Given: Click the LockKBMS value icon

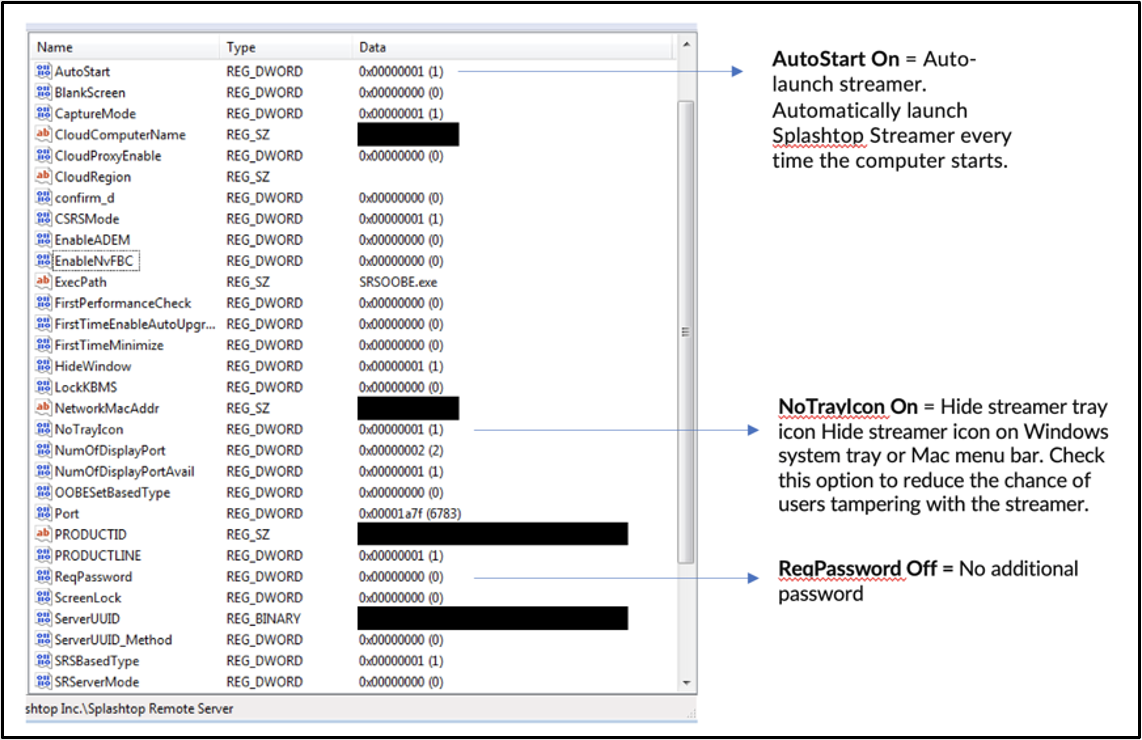Looking at the screenshot, I should tap(44, 387).
